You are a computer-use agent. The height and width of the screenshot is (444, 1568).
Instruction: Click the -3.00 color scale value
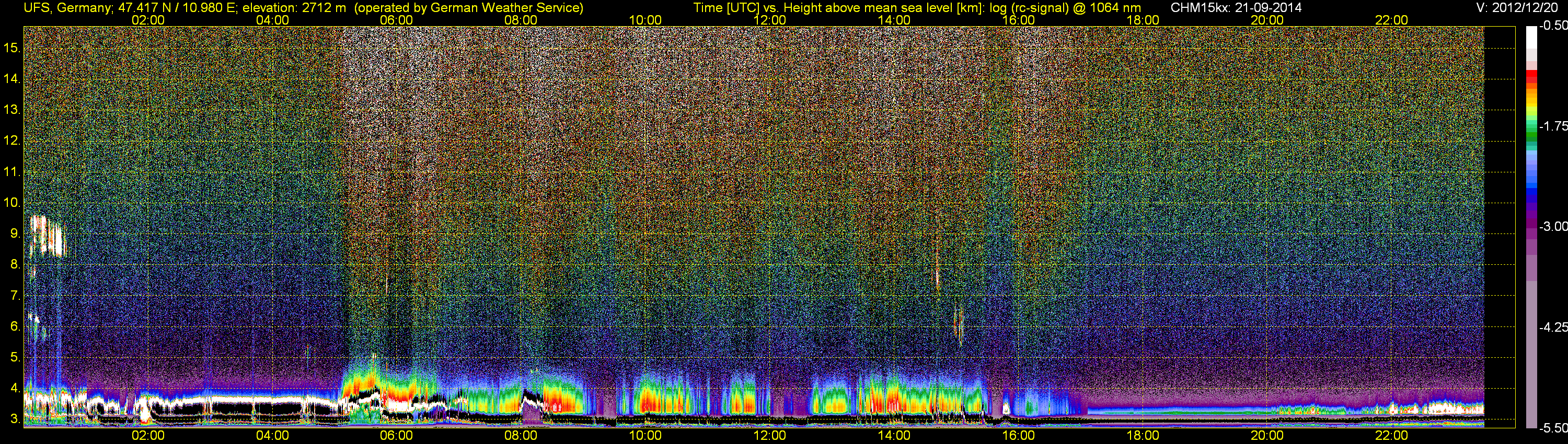(x=1553, y=226)
